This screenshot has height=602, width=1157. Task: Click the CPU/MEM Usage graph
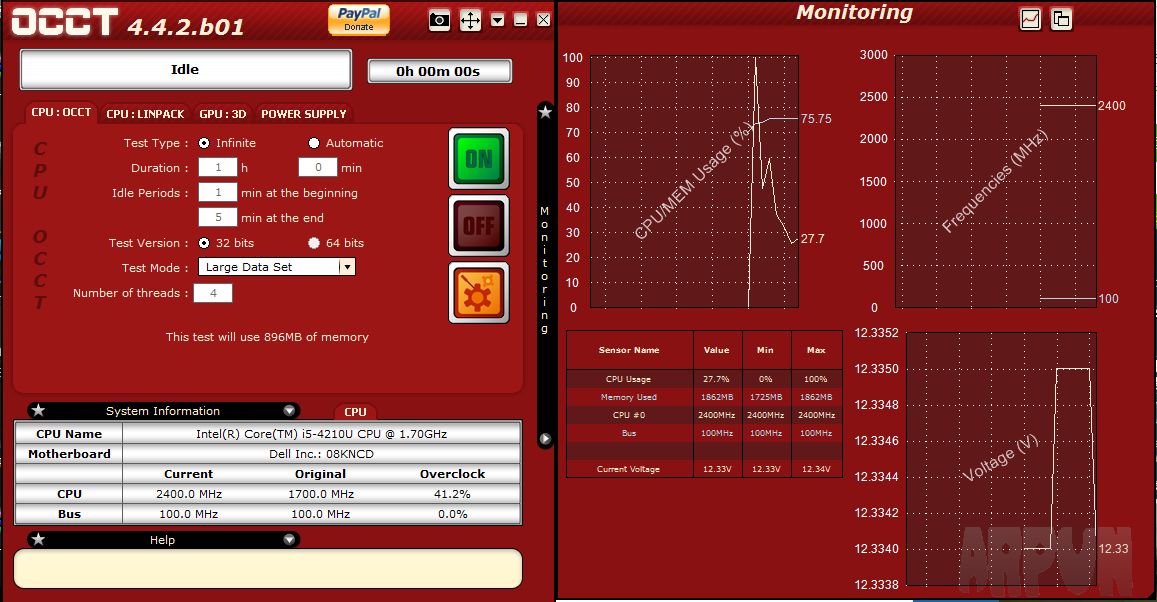(694, 181)
